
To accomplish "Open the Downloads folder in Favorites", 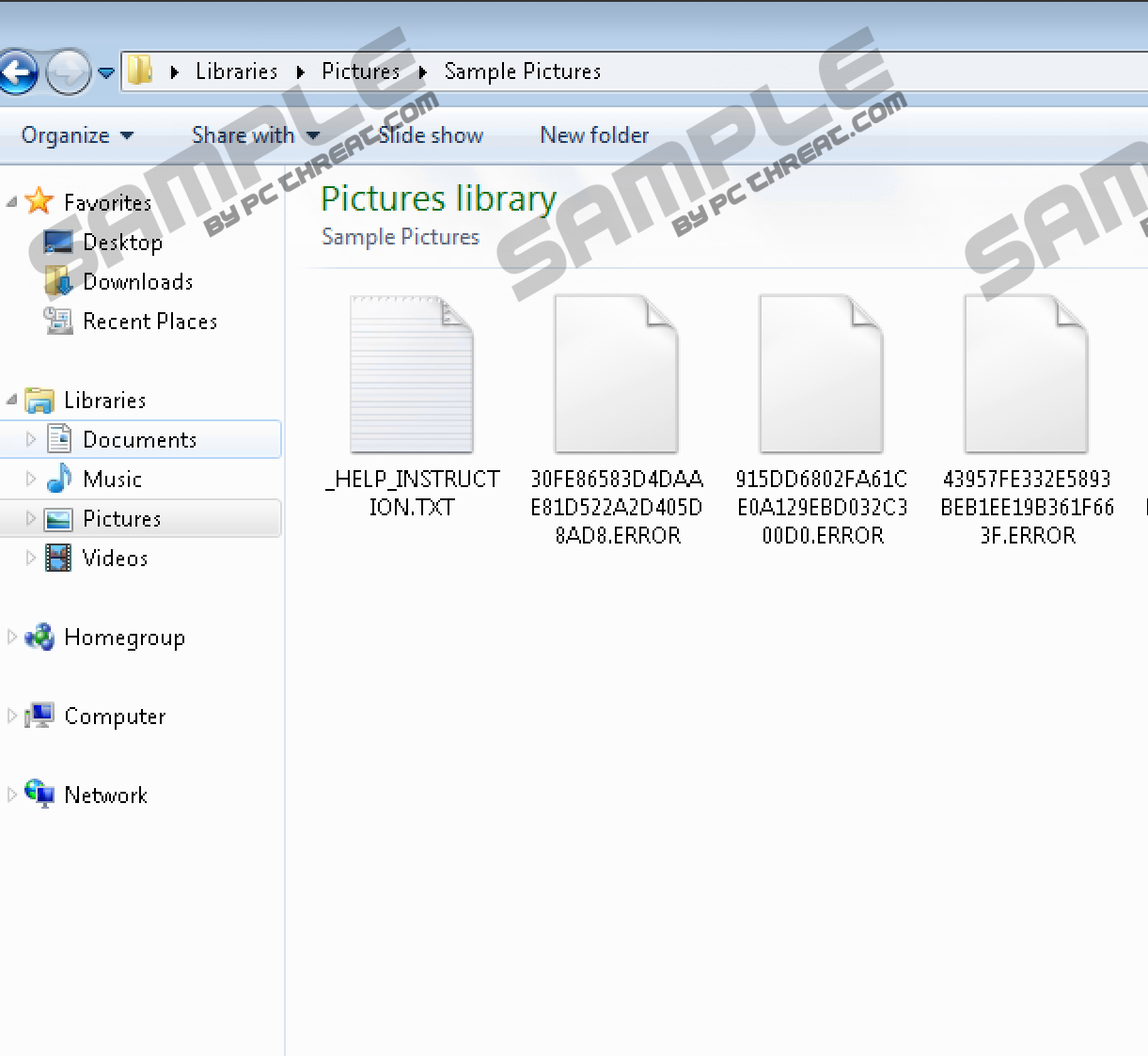I will click(x=137, y=282).
